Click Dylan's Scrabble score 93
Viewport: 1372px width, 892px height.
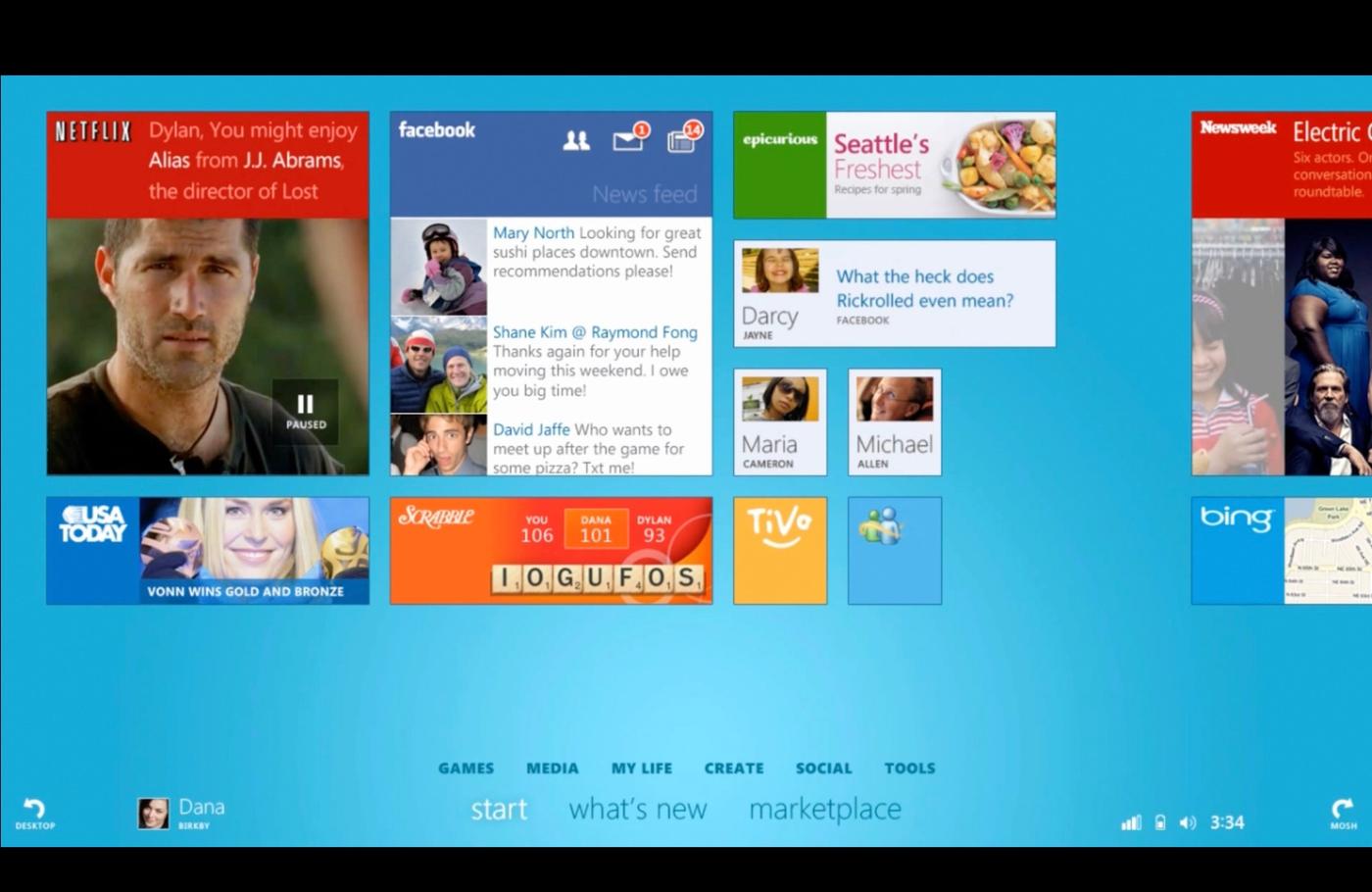point(654,529)
